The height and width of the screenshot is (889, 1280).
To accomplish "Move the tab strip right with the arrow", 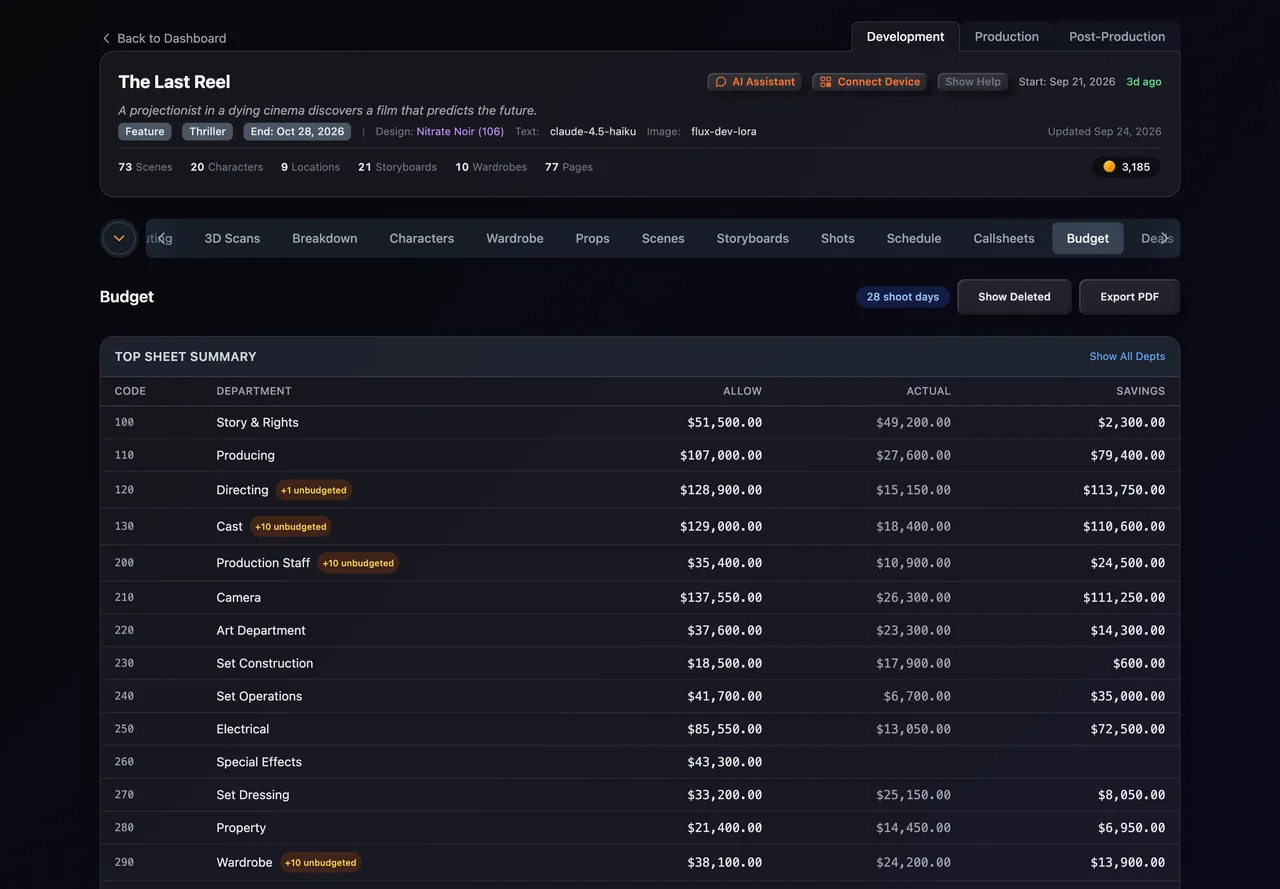I will (1164, 238).
